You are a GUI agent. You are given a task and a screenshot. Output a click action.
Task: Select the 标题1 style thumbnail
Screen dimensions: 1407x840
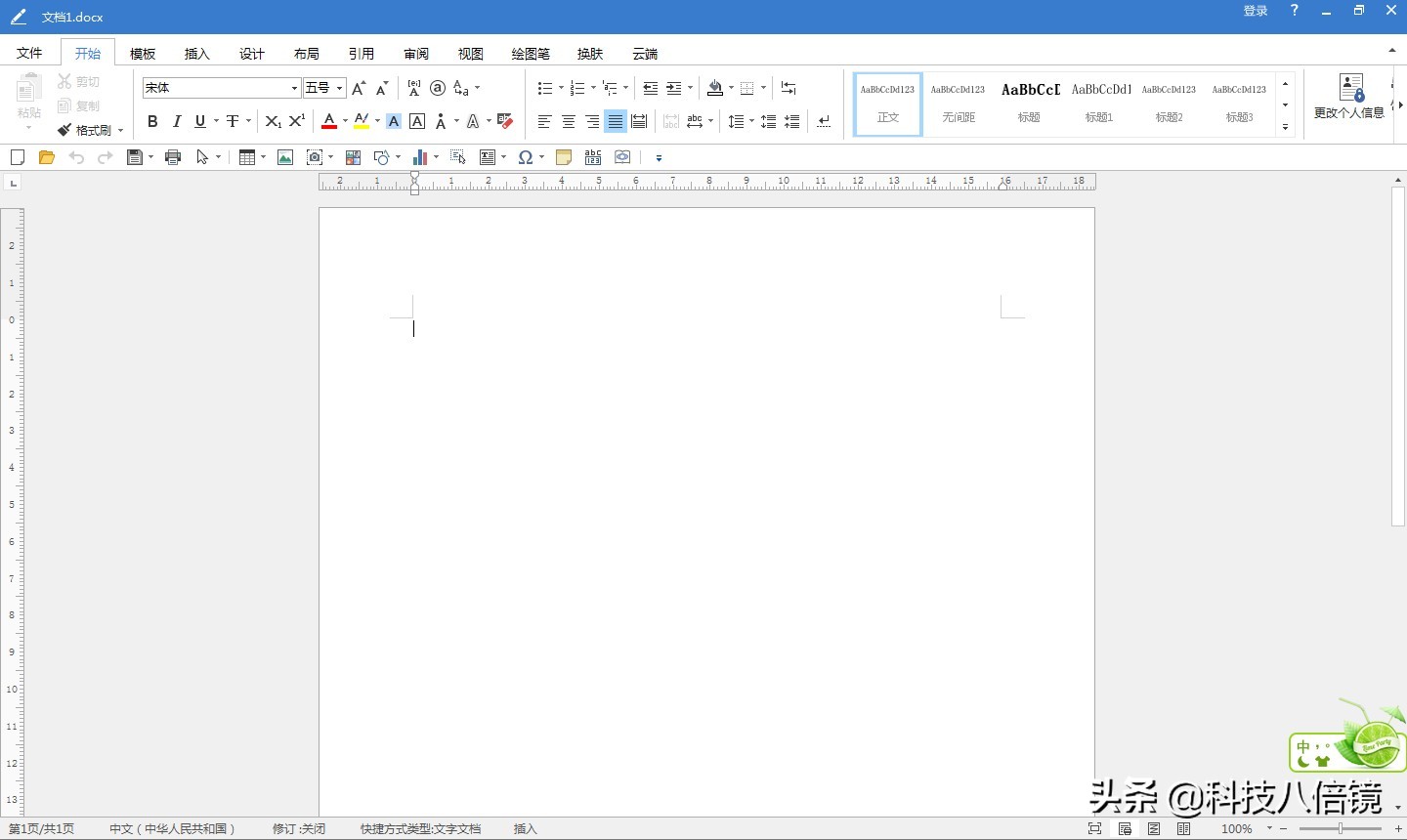click(x=1099, y=104)
